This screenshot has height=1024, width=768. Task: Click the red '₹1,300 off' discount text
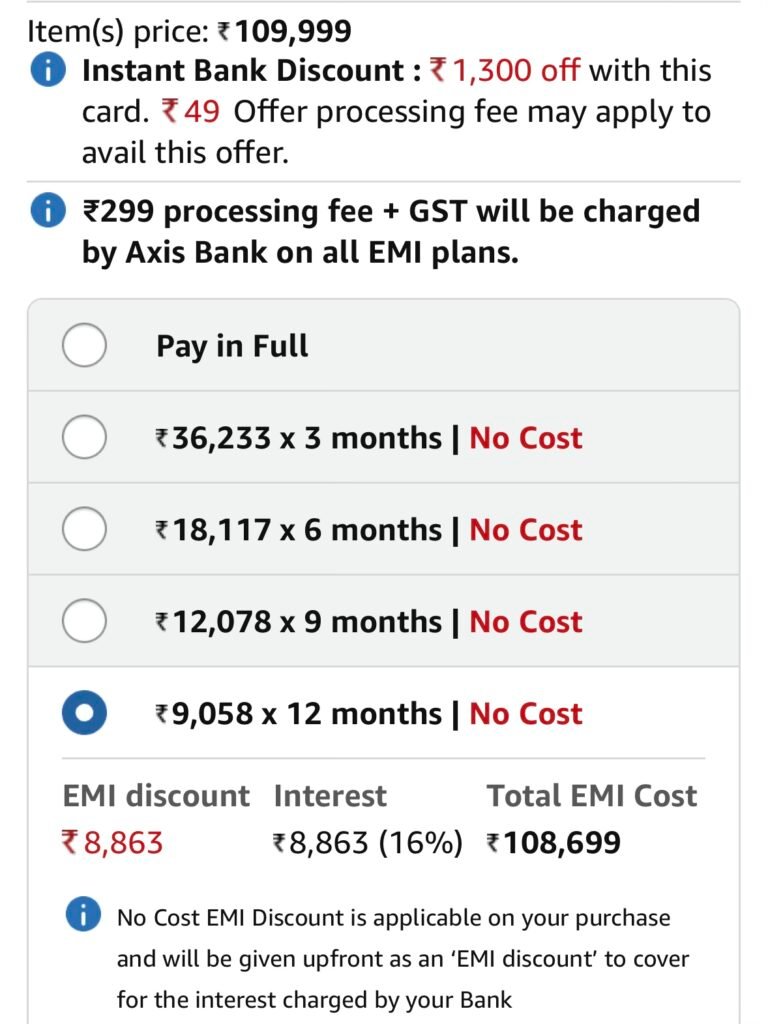(505, 71)
